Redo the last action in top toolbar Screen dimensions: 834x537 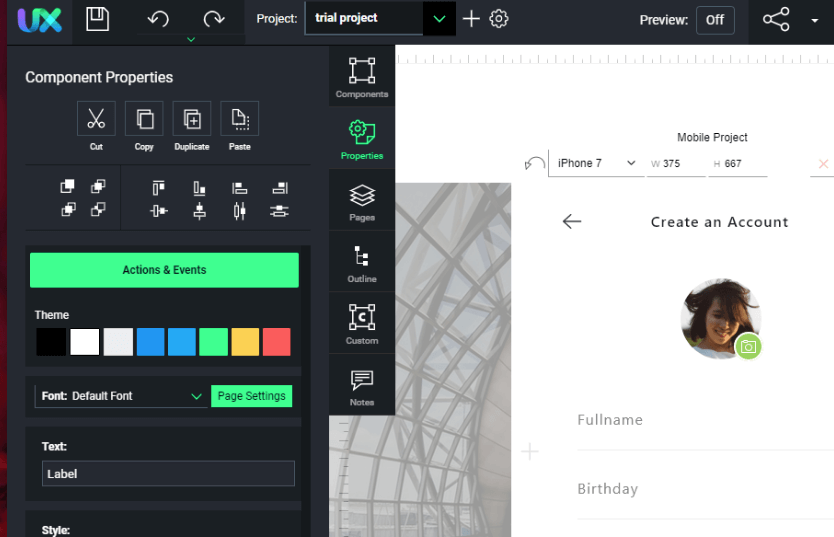tap(214, 19)
